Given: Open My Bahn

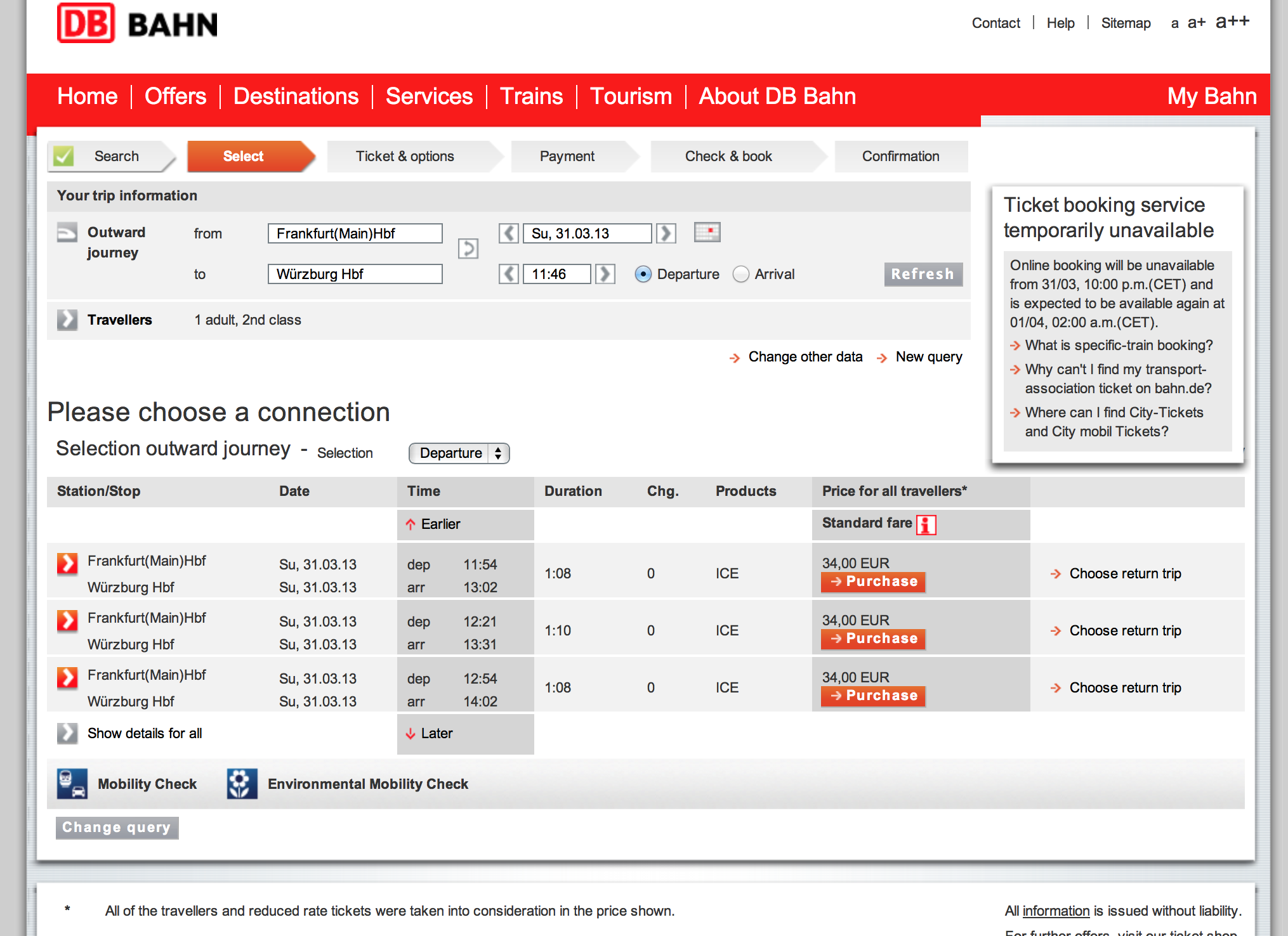Looking at the screenshot, I should click(1212, 96).
